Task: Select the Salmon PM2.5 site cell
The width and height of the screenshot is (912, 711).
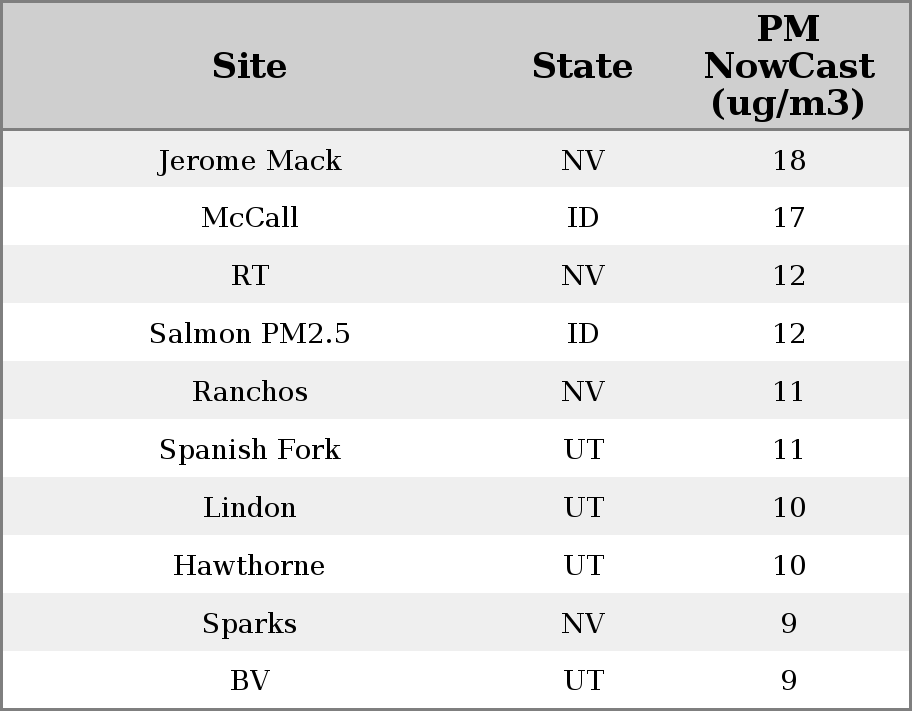Action: point(249,334)
